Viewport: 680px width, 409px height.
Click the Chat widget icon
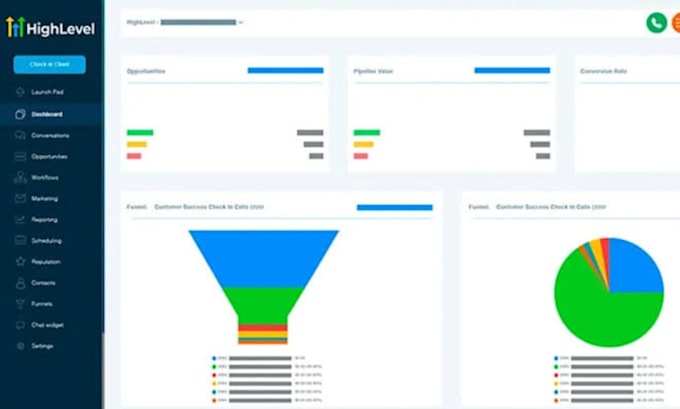(20, 325)
